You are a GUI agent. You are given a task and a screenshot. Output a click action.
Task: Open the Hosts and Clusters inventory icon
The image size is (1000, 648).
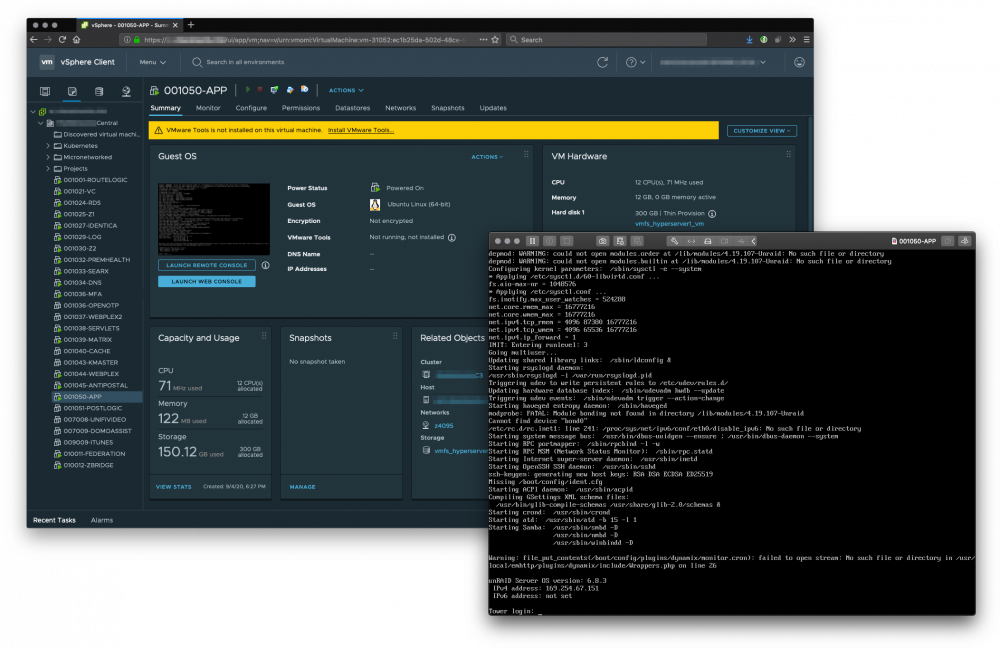point(45,92)
